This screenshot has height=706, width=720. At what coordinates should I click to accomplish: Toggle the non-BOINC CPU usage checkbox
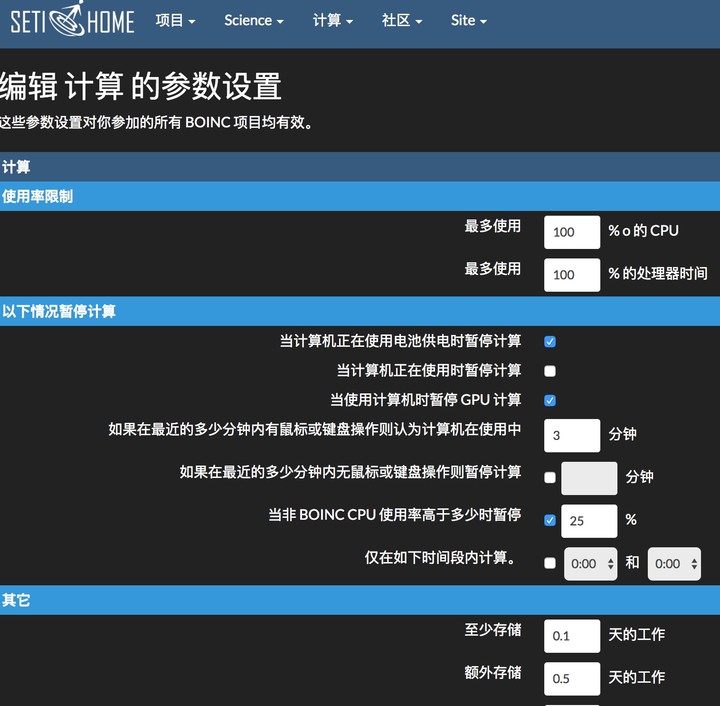(x=550, y=521)
